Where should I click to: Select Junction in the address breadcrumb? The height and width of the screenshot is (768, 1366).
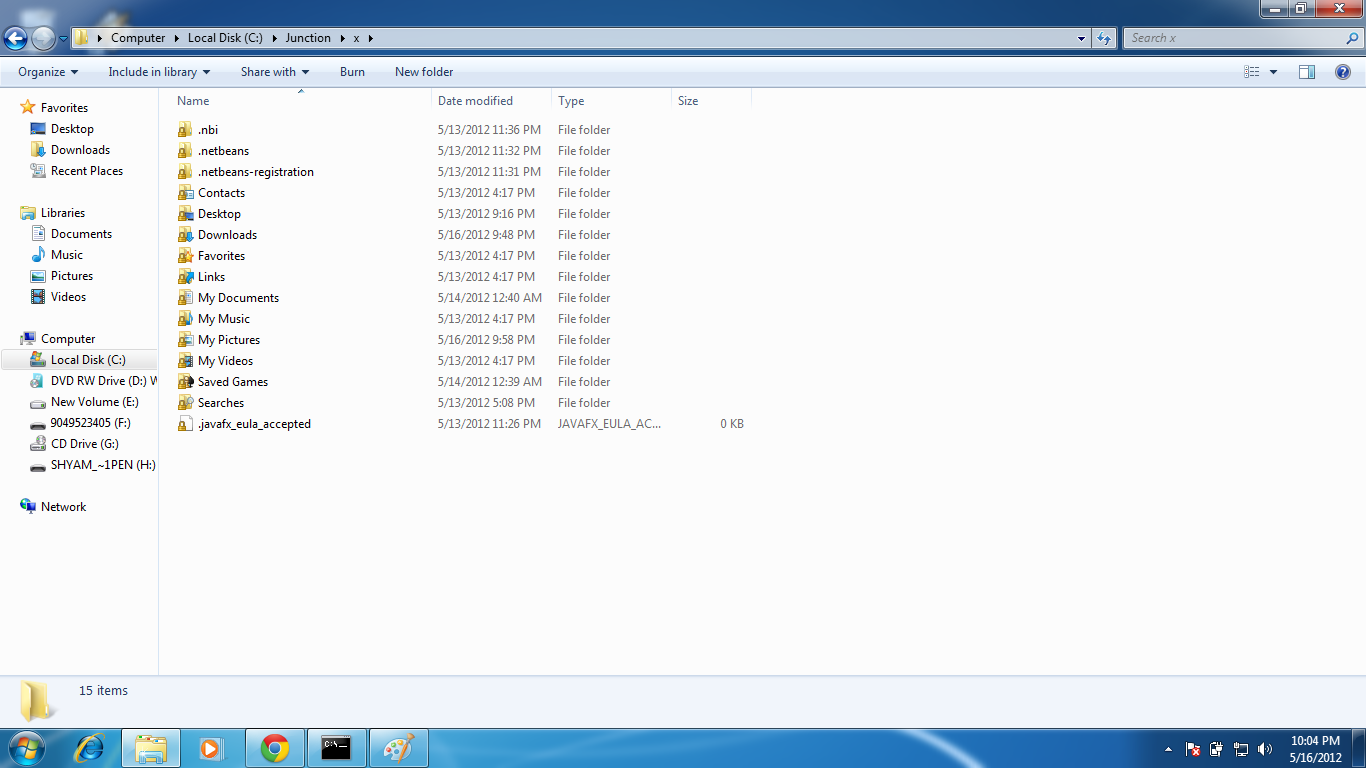[308, 38]
